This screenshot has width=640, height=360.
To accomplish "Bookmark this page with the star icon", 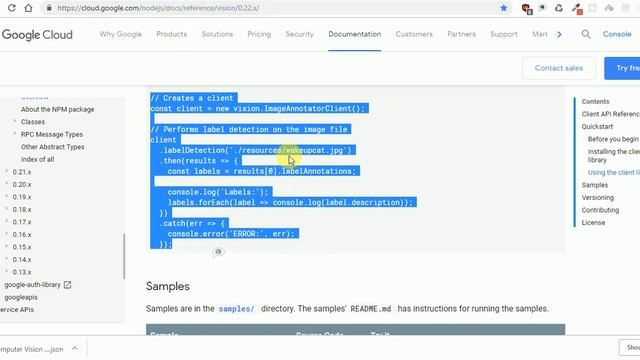I will (504, 8).
